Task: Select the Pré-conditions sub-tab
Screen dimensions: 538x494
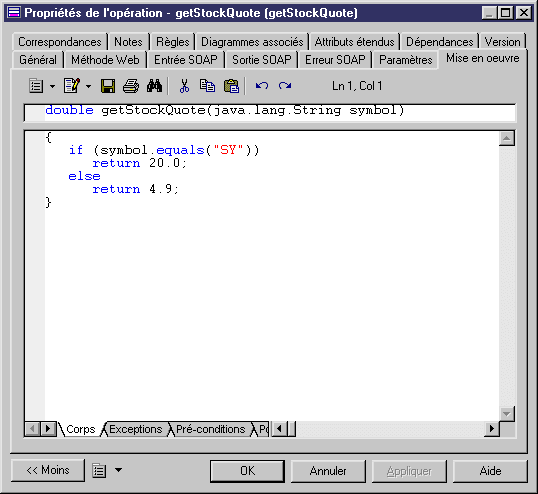Action: pyautogui.click(x=210, y=429)
